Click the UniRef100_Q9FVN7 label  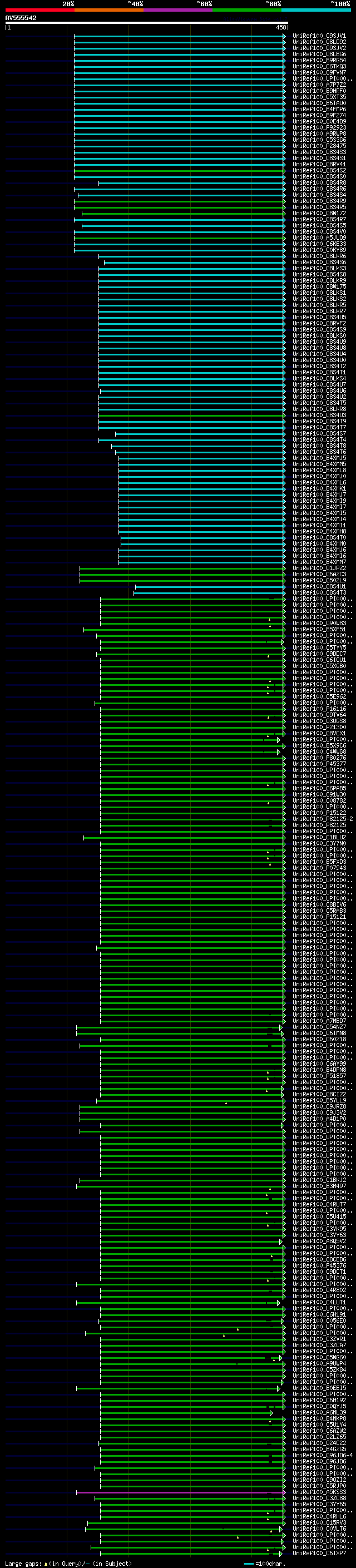point(319,72)
